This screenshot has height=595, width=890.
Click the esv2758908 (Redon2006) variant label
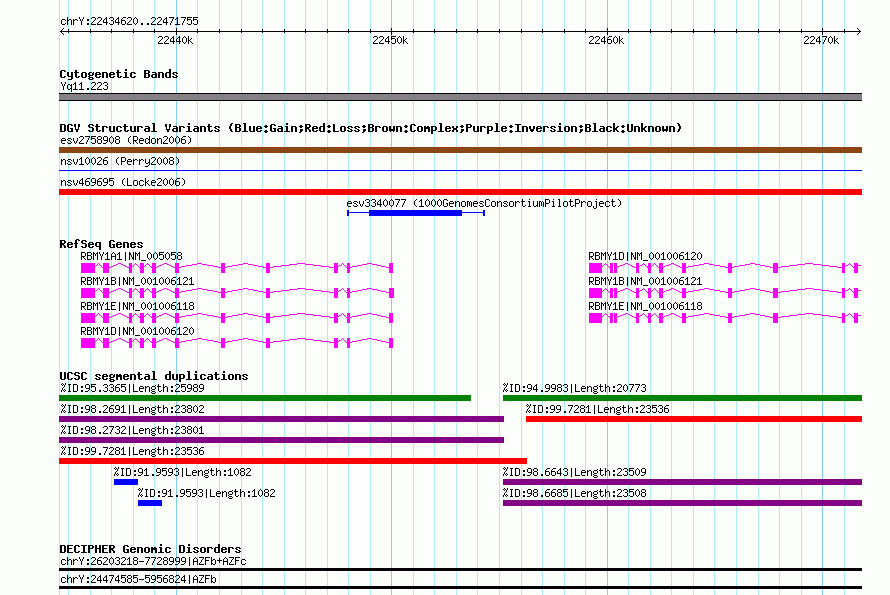click(x=126, y=140)
